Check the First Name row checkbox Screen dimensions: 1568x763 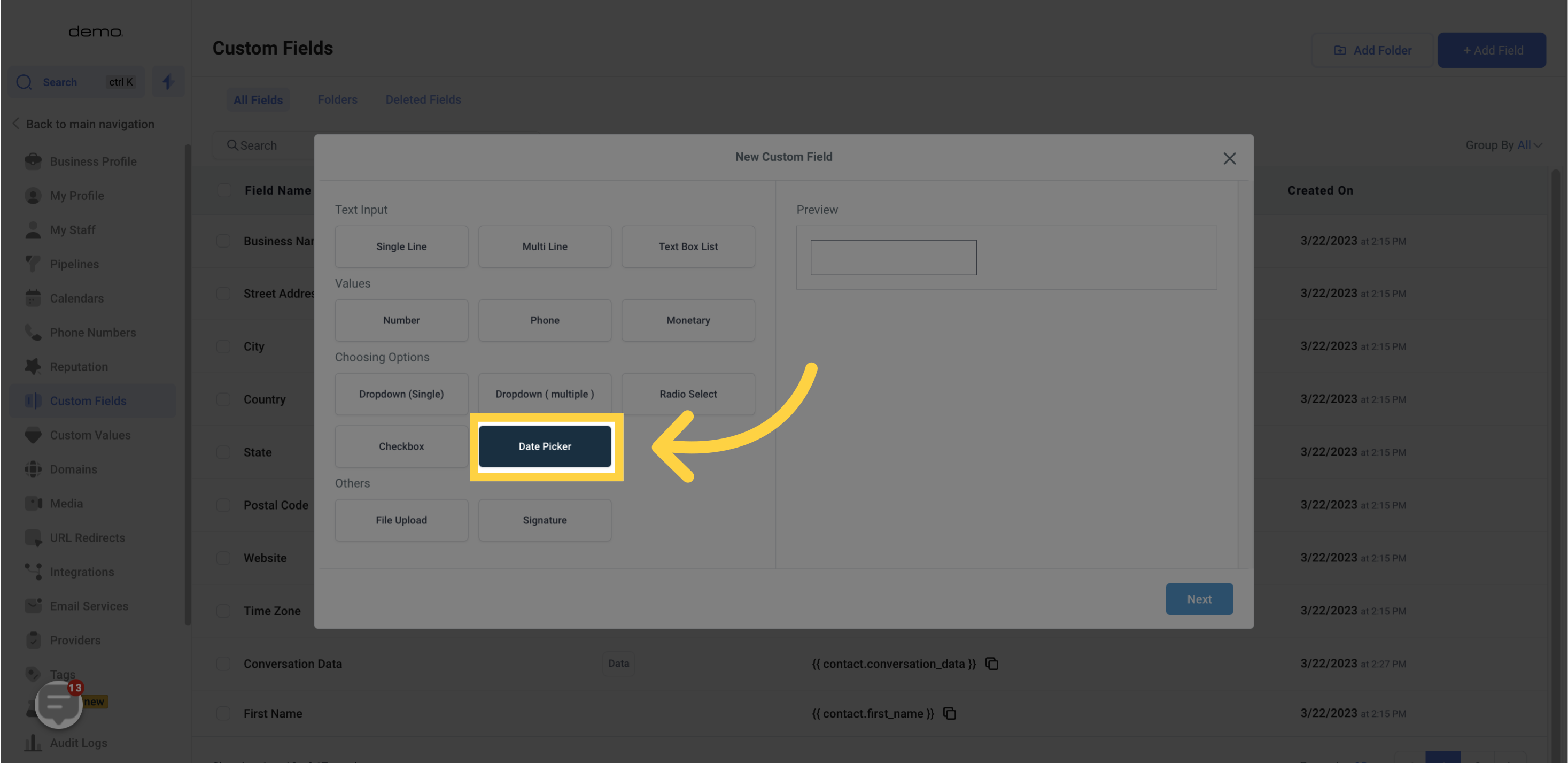click(x=223, y=713)
